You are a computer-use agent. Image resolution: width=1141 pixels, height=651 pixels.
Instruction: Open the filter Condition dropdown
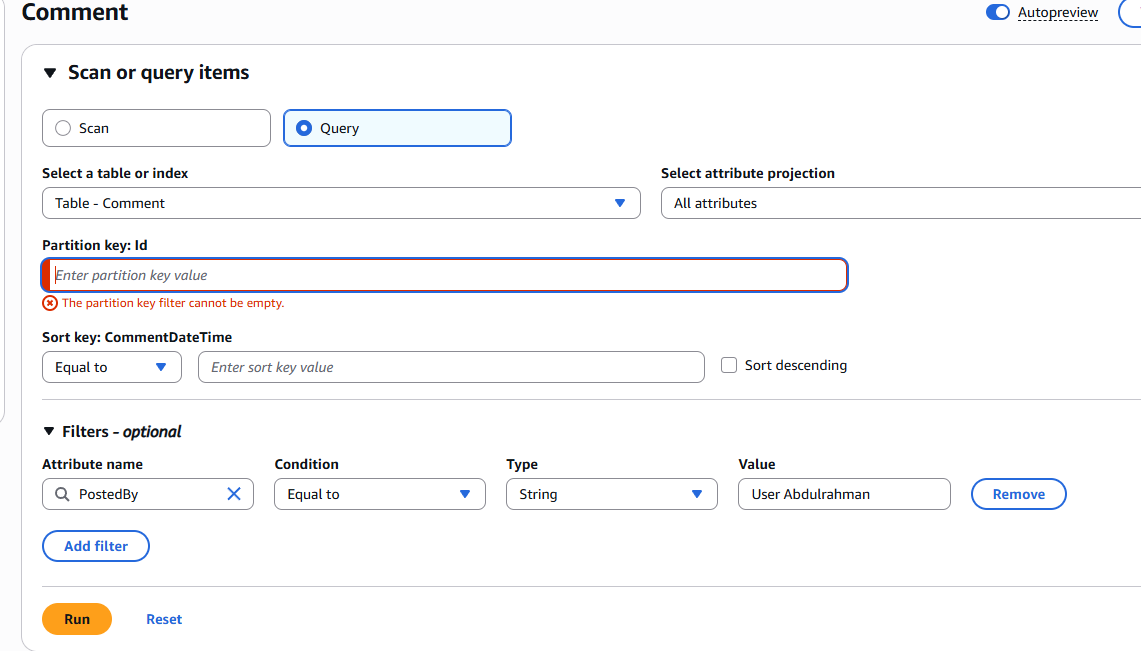[379, 494]
